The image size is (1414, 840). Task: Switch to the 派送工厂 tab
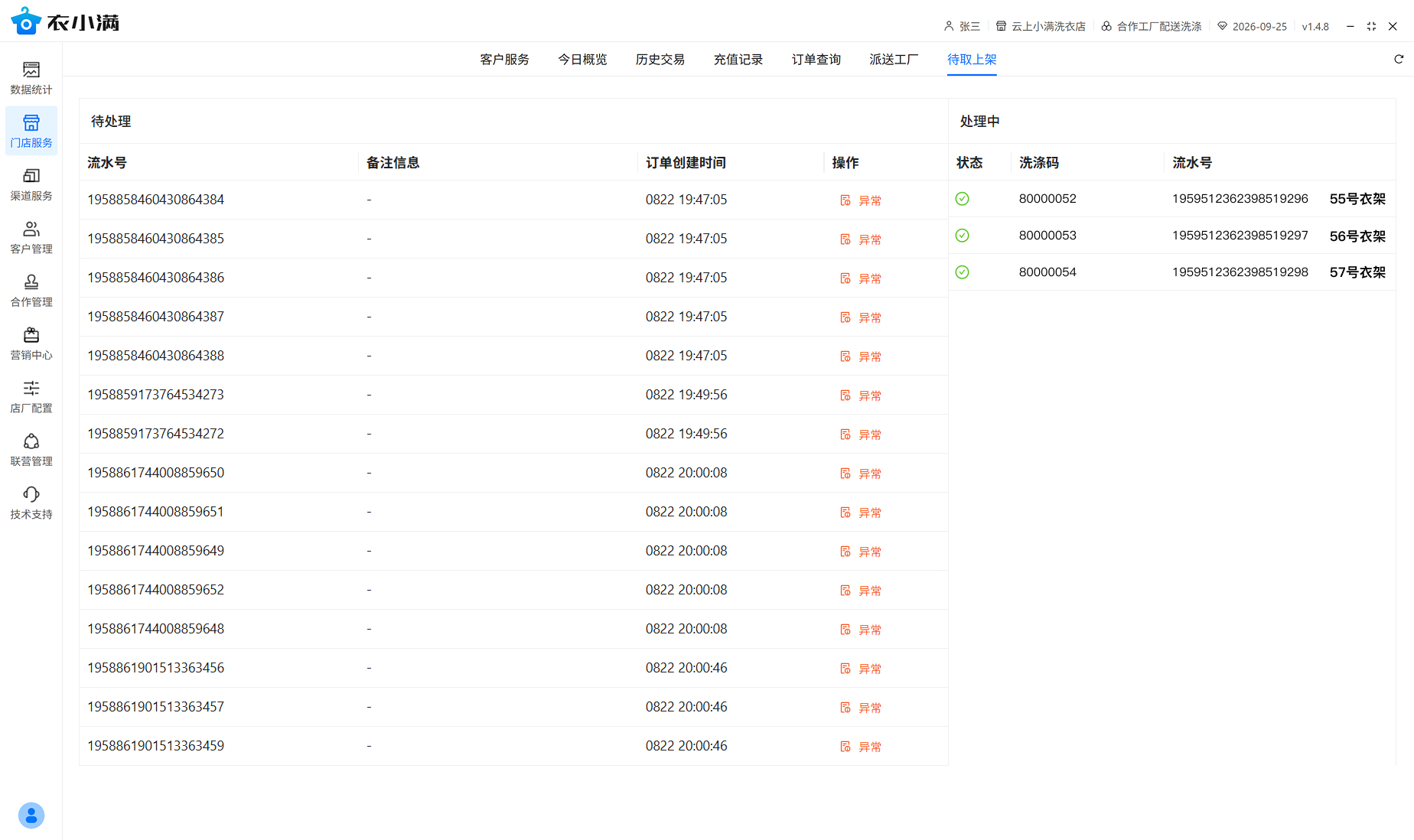pyautogui.click(x=894, y=59)
